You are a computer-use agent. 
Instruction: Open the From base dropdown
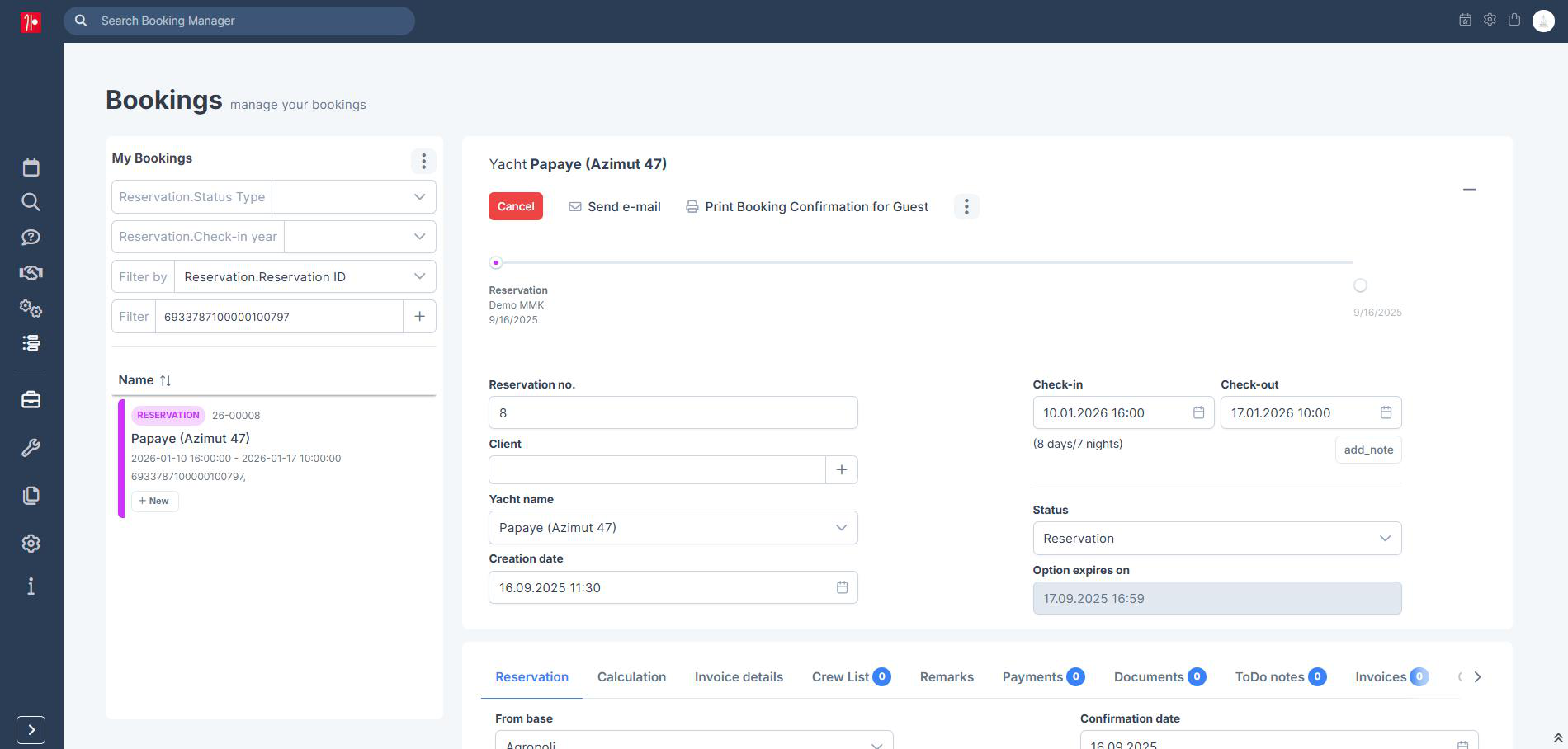tap(694, 740)
